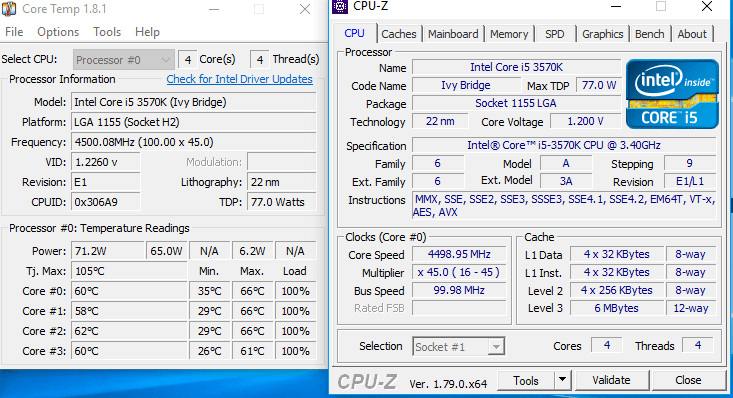733x398 pixels.
Task: Click the VID value 1.2260 v
Action: point(105,162)
